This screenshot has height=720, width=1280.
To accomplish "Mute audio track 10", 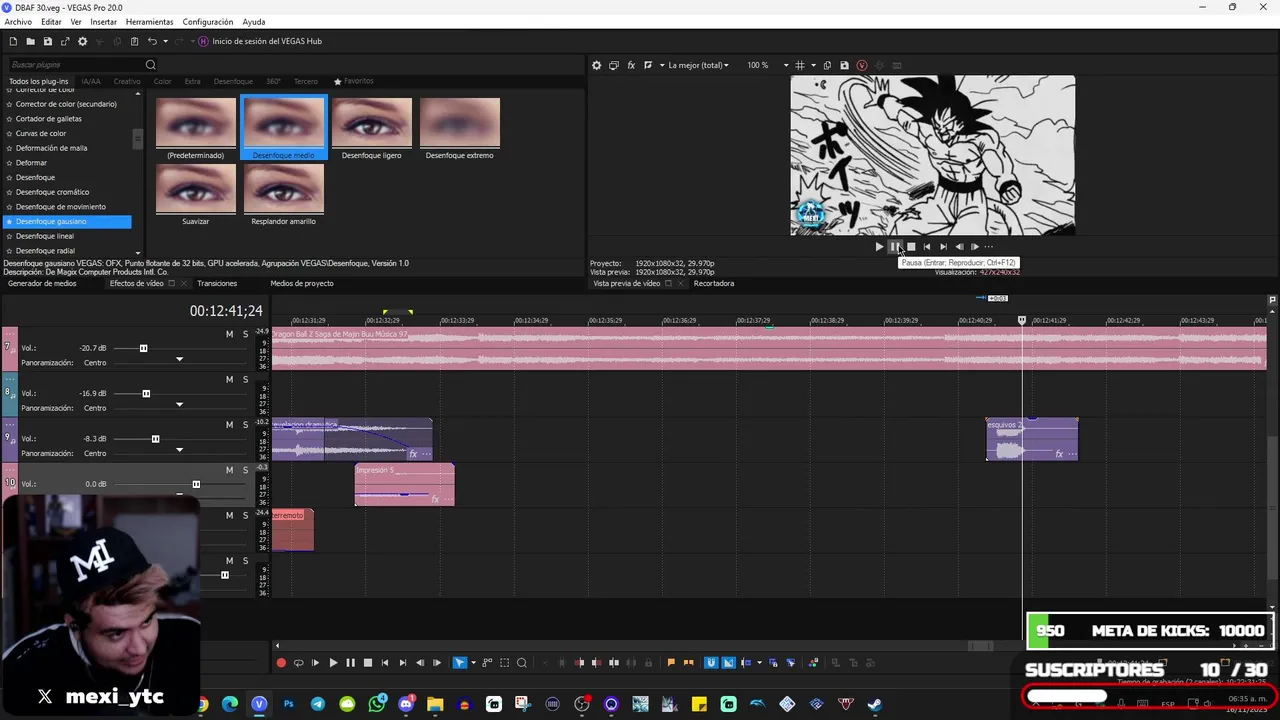I will (229, 470).
